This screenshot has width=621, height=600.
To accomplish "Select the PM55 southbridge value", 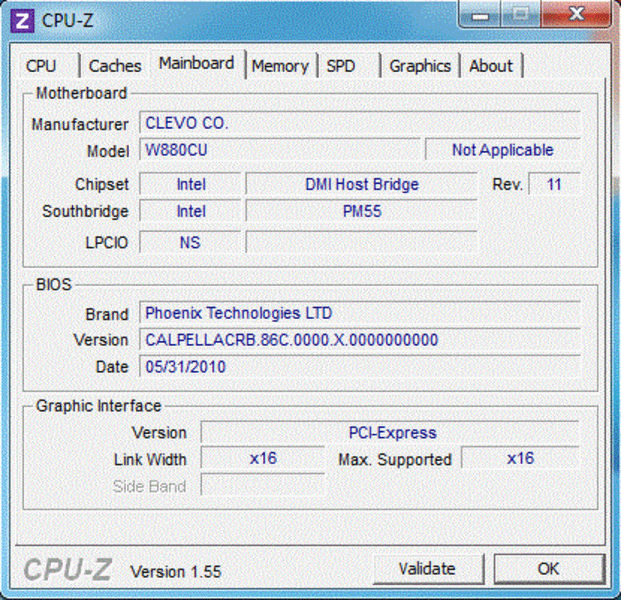I will [361, 211].
